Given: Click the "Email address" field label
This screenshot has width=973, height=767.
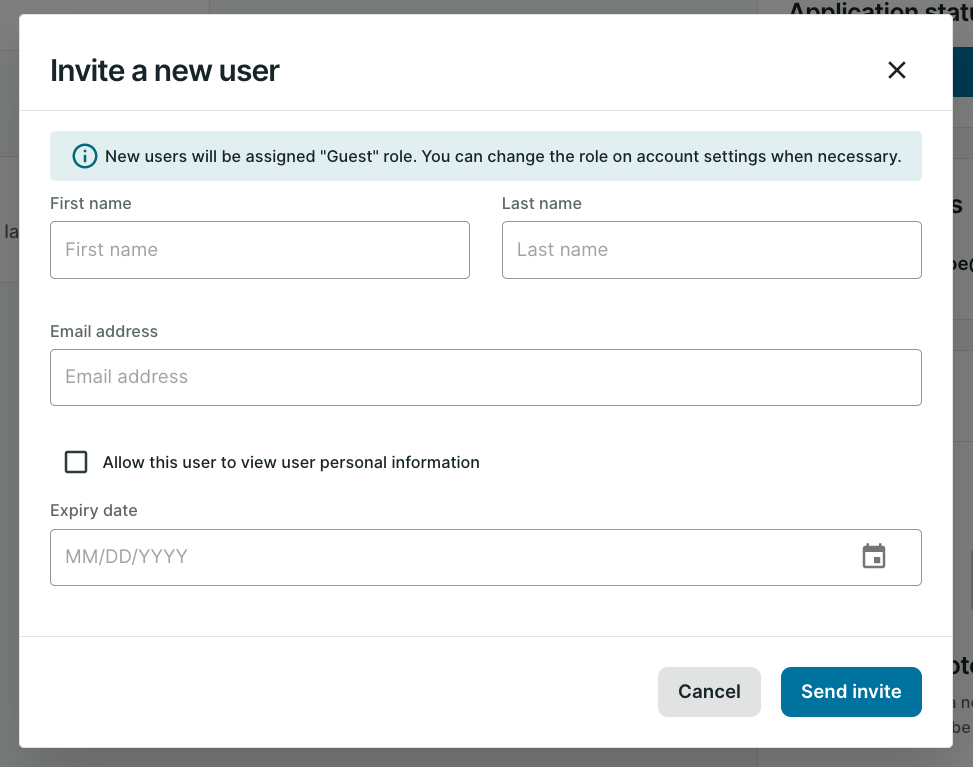Looking at the screenshot, I should coord(104,331).
